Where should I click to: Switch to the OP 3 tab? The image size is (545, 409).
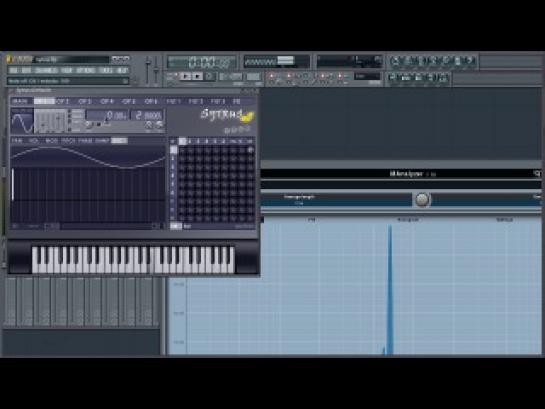[85, 101]
